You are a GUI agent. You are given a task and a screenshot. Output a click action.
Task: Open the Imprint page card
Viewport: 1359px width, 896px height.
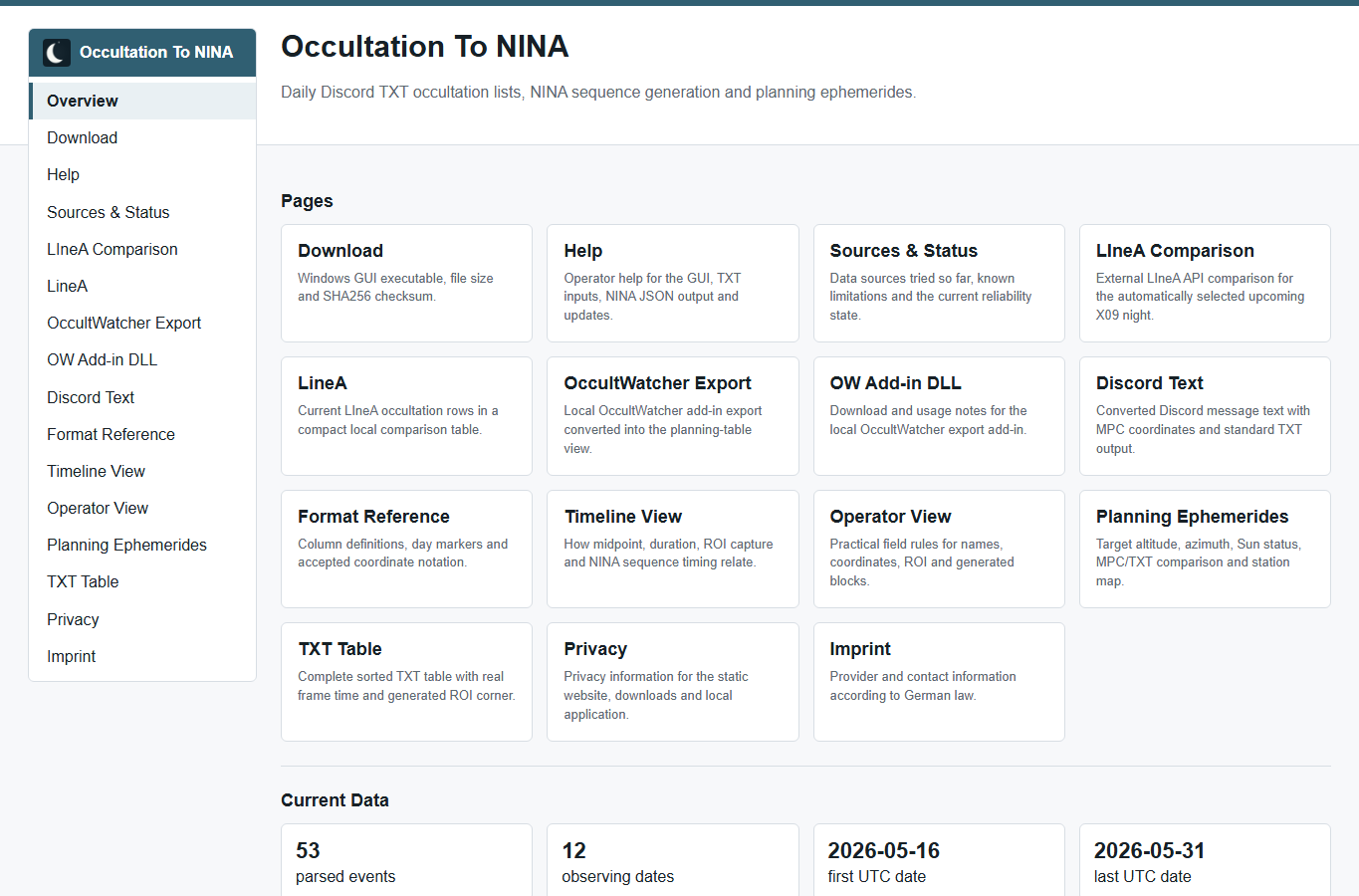coord(939,682)
